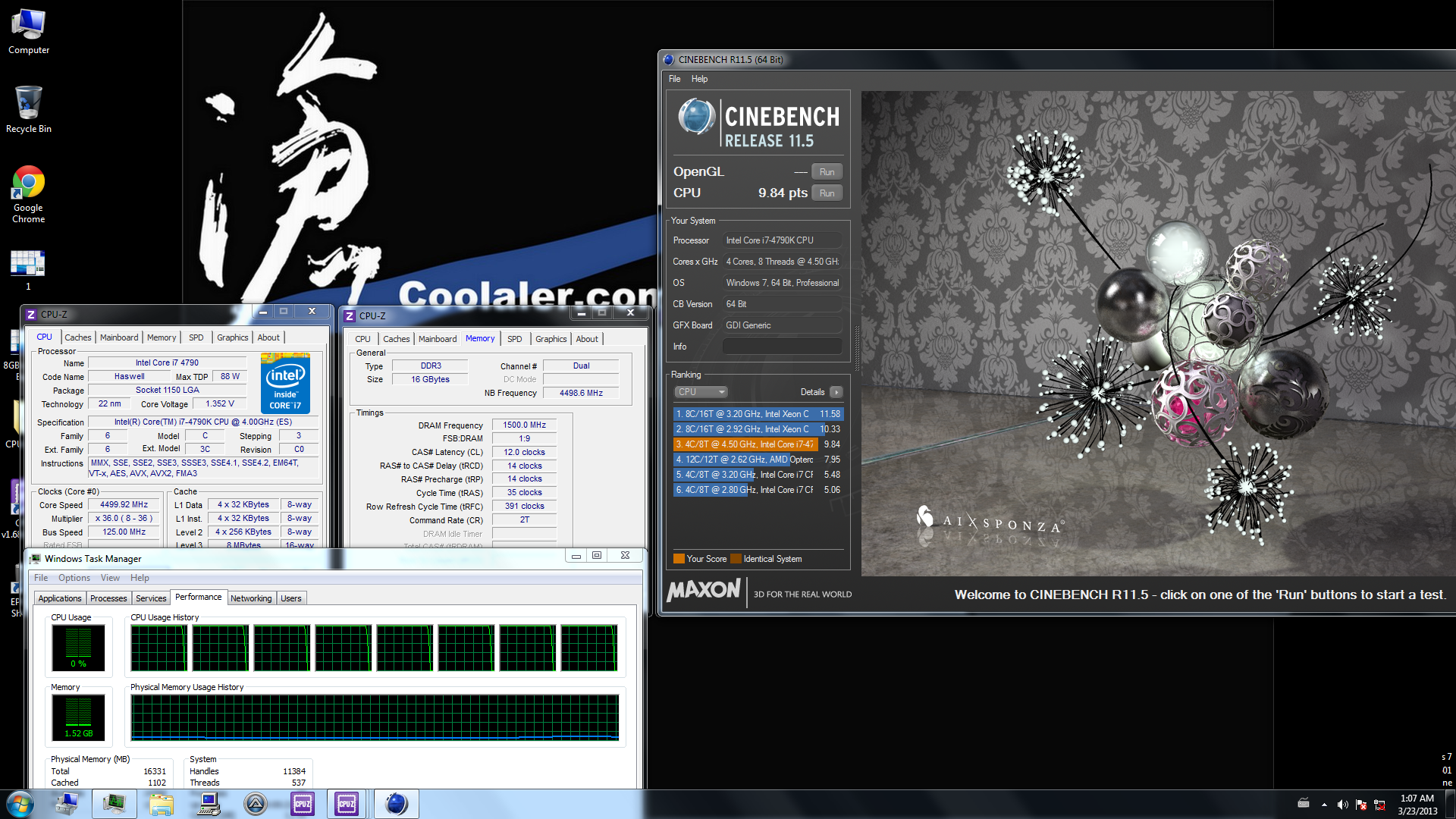Click the Cinebench title bar icon
1456x819 pixels.
[x=668, y=59]
